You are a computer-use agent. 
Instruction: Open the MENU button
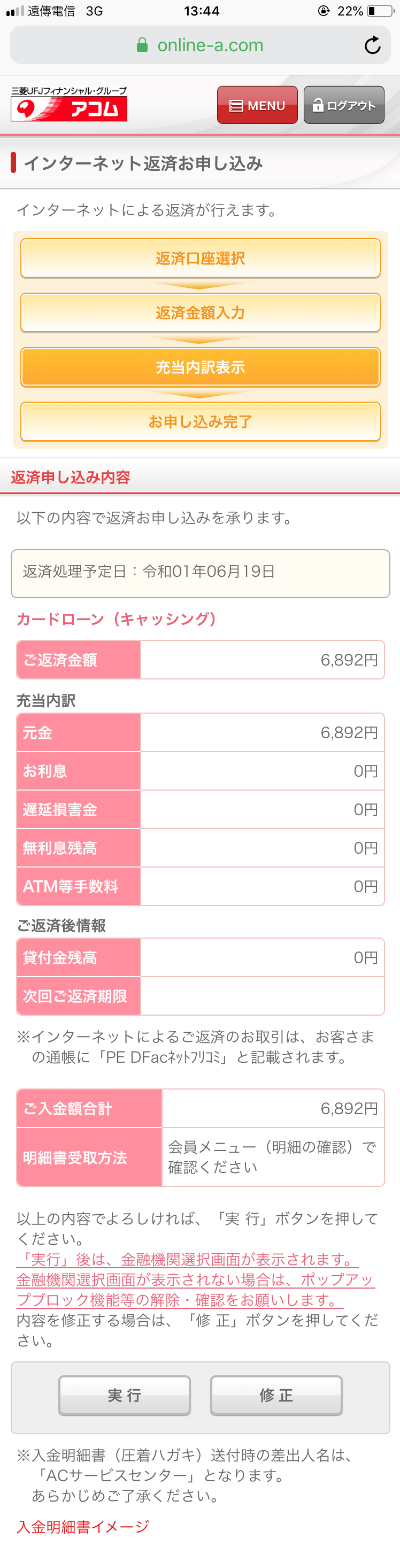257,105
